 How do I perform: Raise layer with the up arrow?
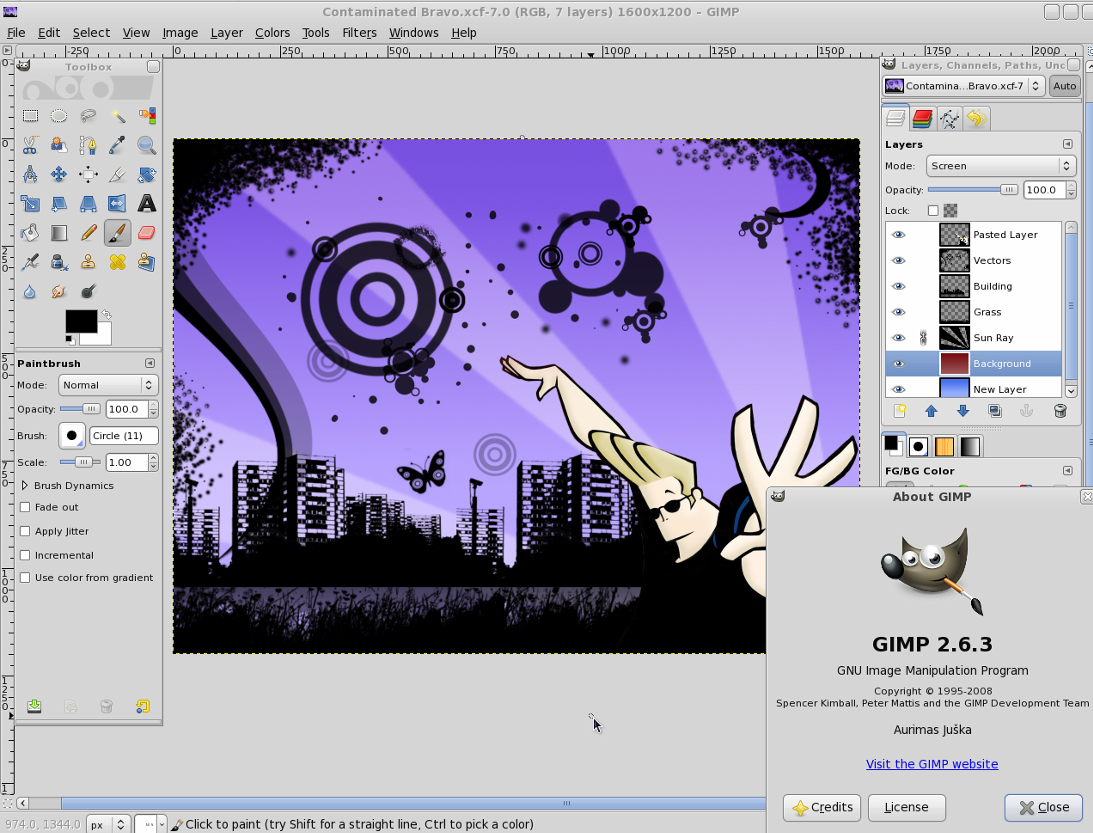point(931,411)
